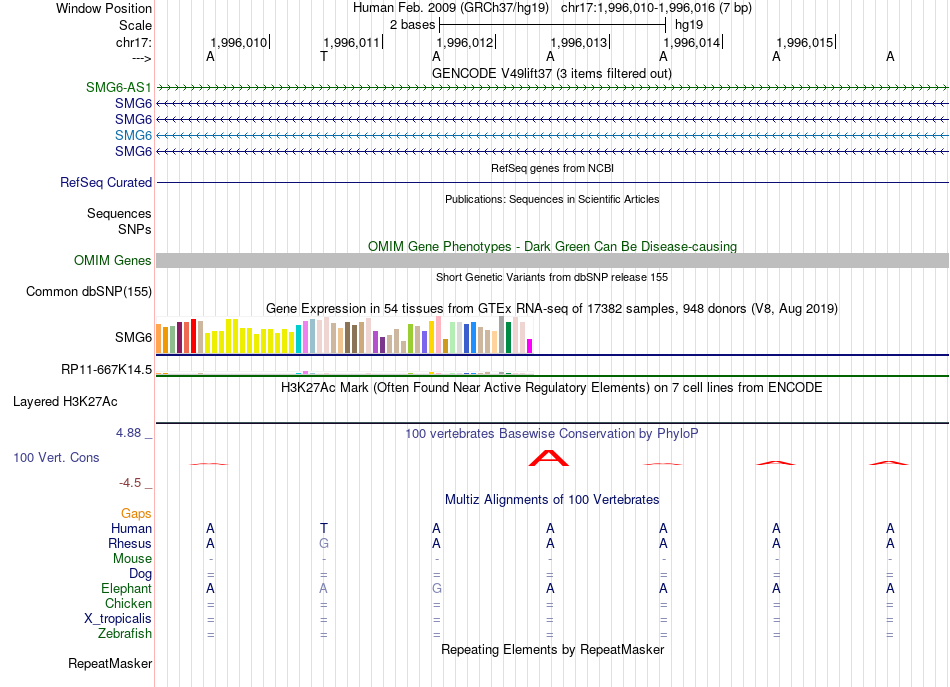Click position label 1,996,014 on ruler
This screenshot has height=687, width=950.
(692, 42)
